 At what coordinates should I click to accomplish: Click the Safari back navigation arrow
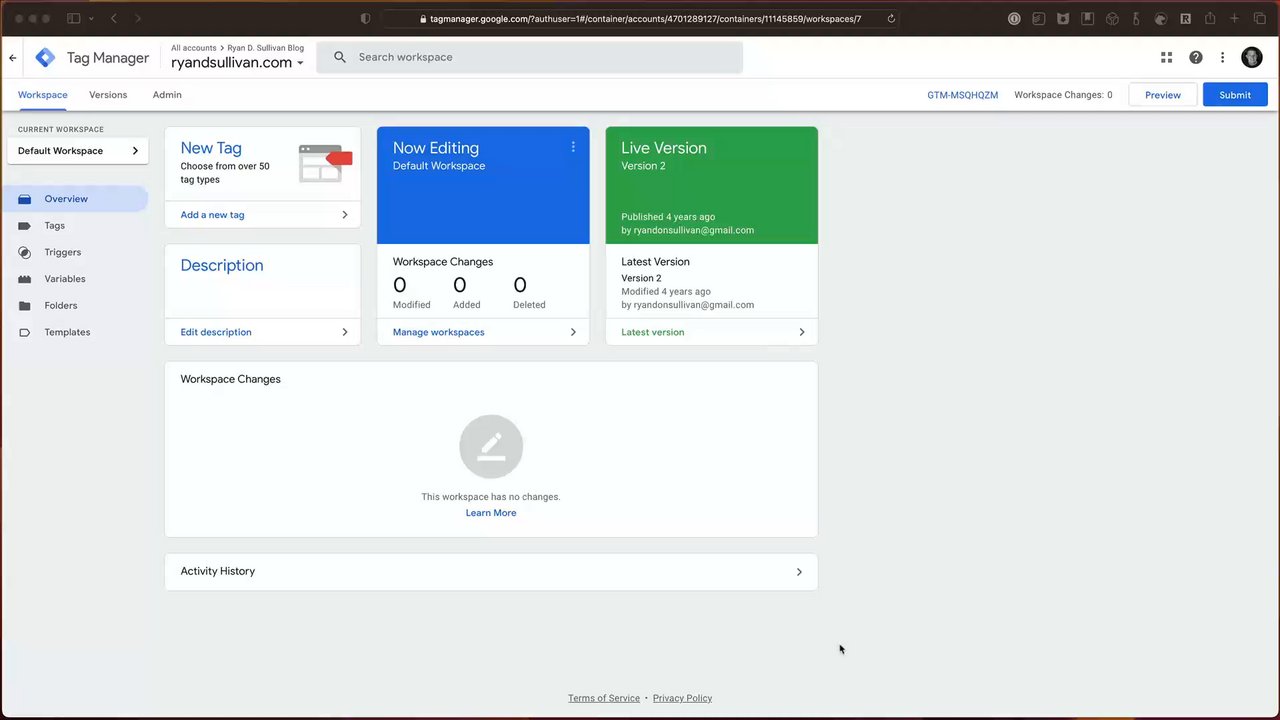point(114,18)
